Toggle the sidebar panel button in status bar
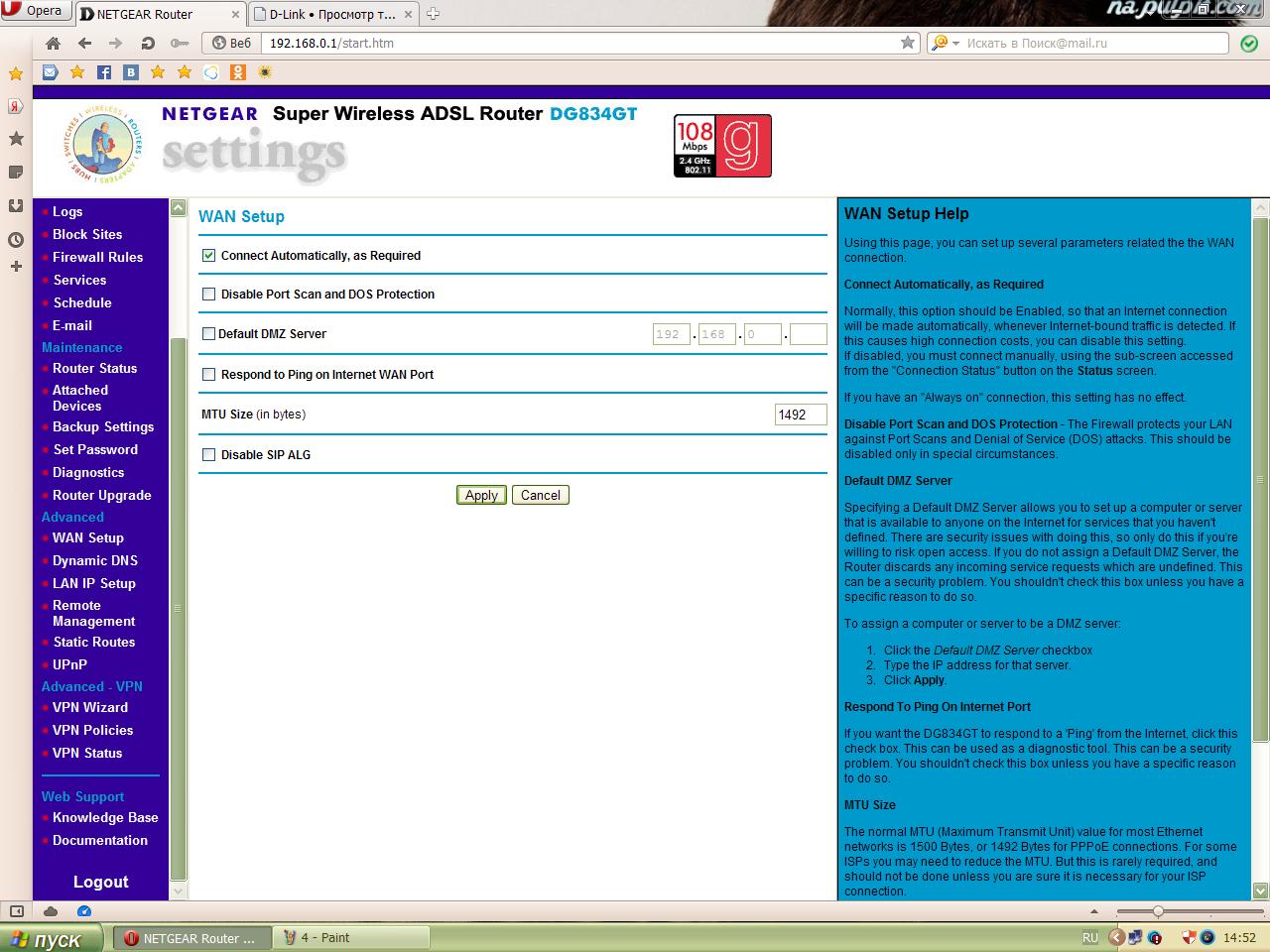 click(17, 911)
